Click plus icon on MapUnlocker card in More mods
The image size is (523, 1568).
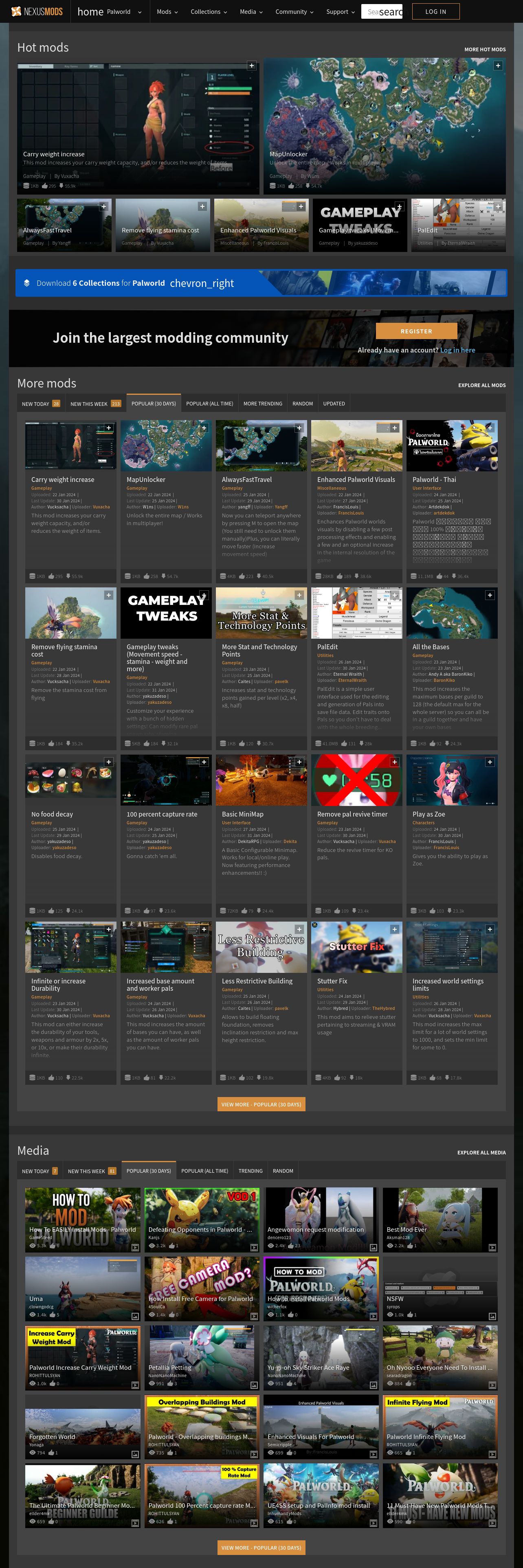click(x=204, y=428)
